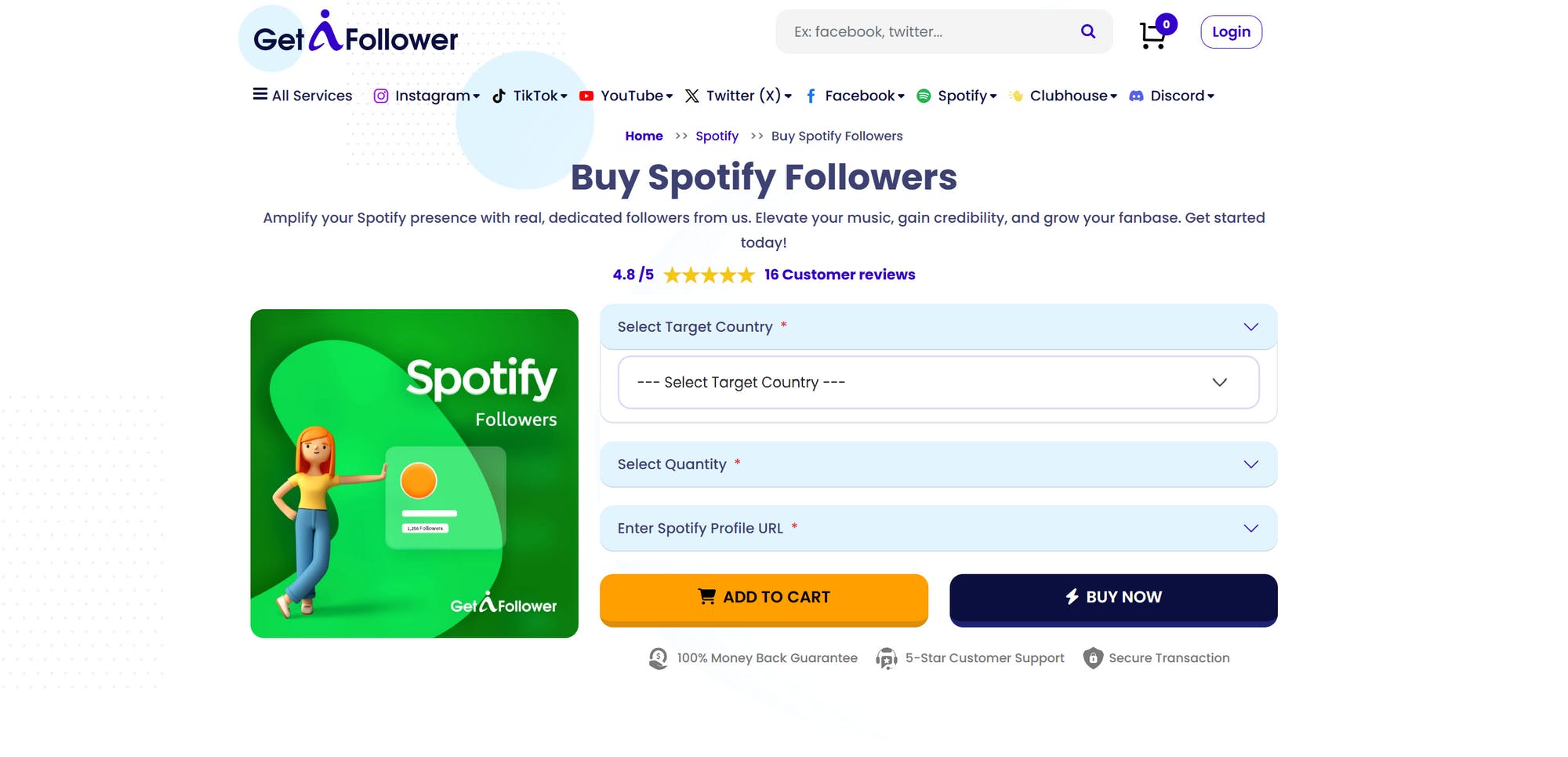Click the ADD TO CART button
Viewport: 1568px width, 757px height.
(x=763, y=597)
